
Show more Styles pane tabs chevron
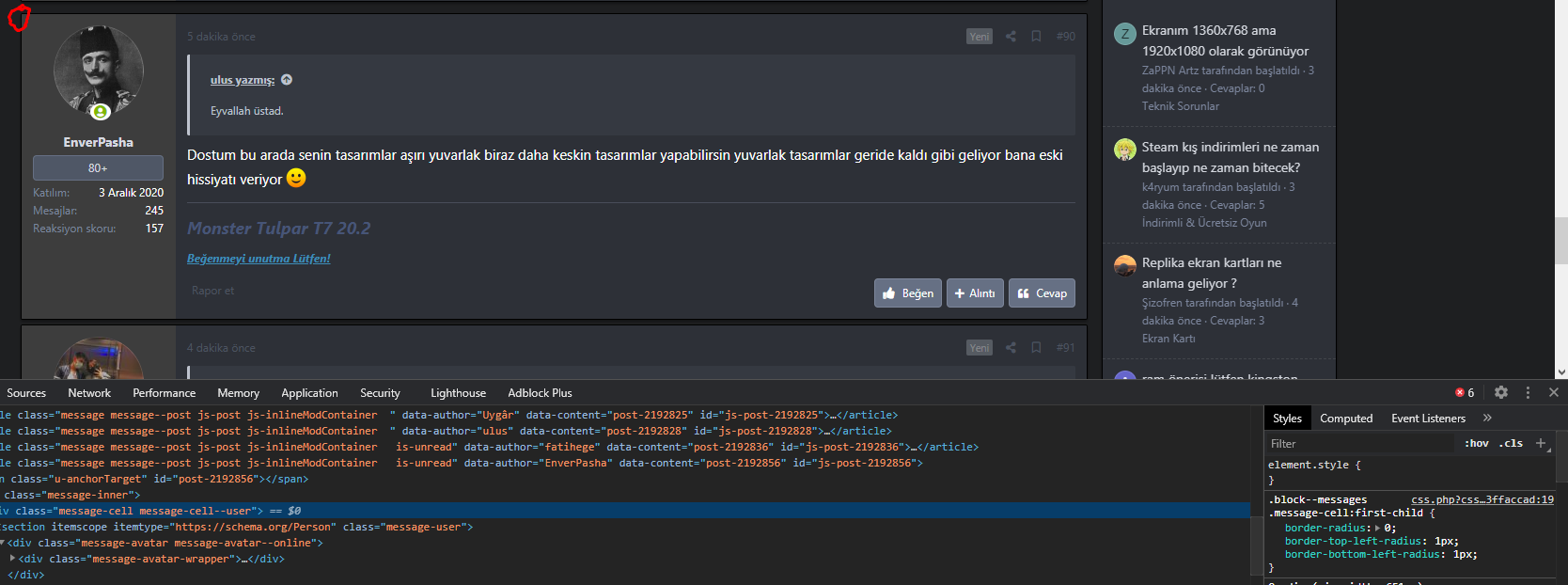click(x=1487, y=418)
